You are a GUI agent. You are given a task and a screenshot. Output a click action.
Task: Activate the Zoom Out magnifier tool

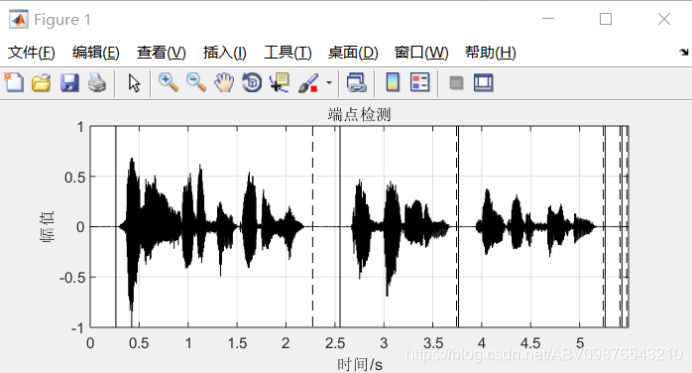click(196, 83)
